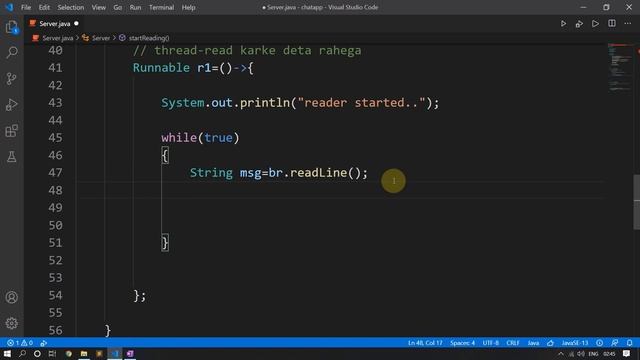
Task: Open the Selection menu
Action: coord(71,7)
